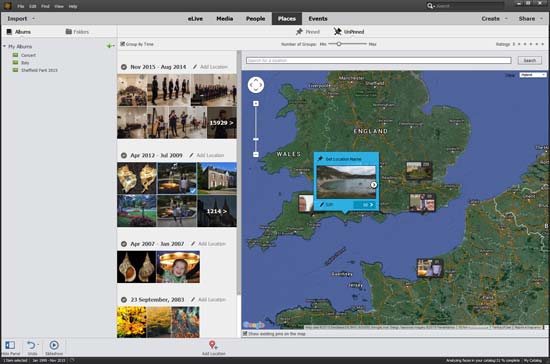Zoom in on the map with plus button
This screenshot has height=364, width=550.
tap(256, 103)
